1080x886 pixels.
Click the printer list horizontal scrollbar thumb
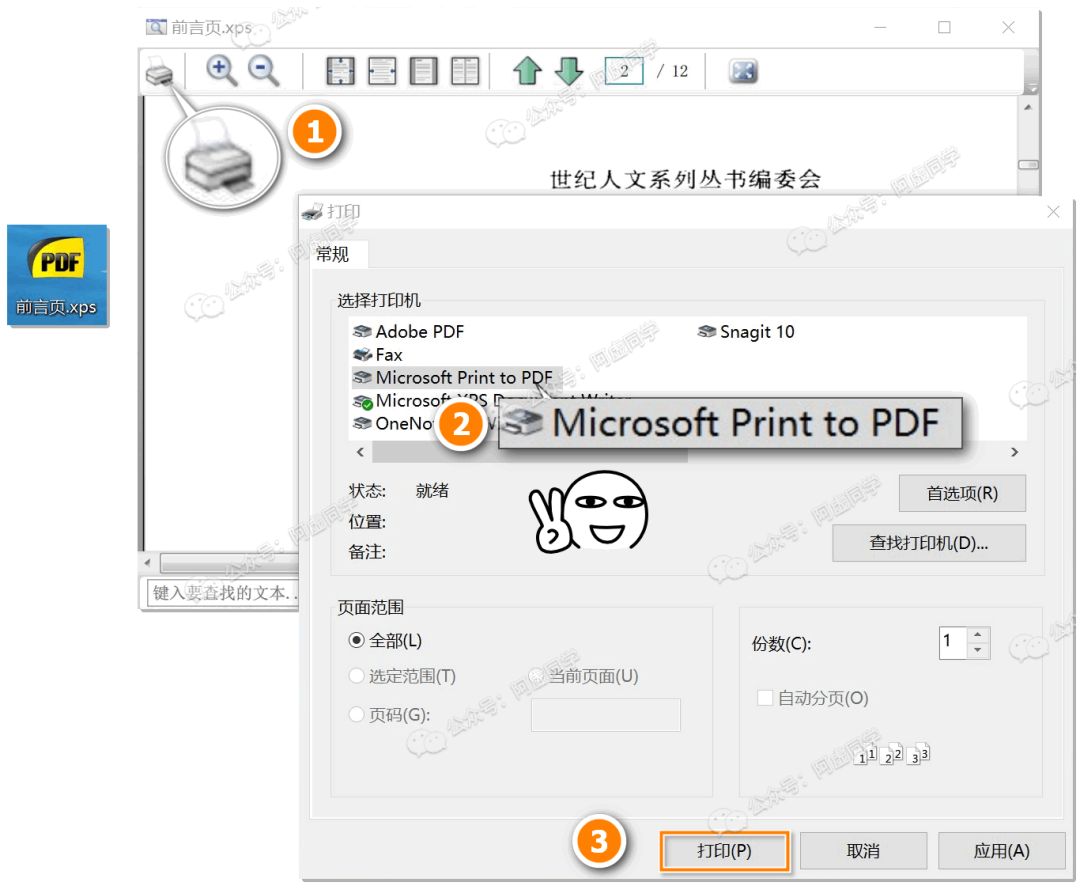pos(530,452)
